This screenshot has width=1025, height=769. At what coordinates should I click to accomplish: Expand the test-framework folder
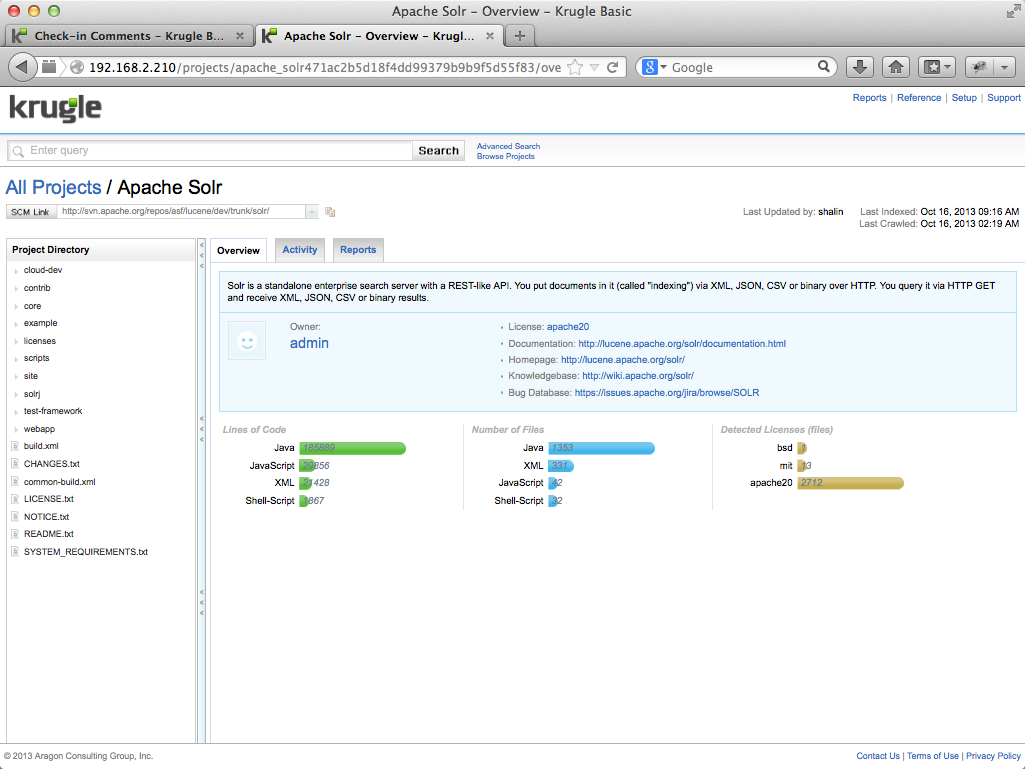16,412
